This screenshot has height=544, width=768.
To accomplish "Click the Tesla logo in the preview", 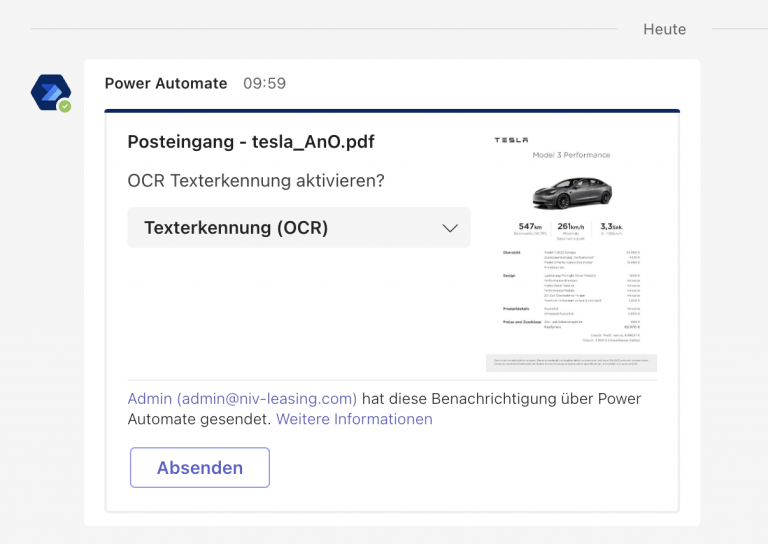I will tap(511, 140).
